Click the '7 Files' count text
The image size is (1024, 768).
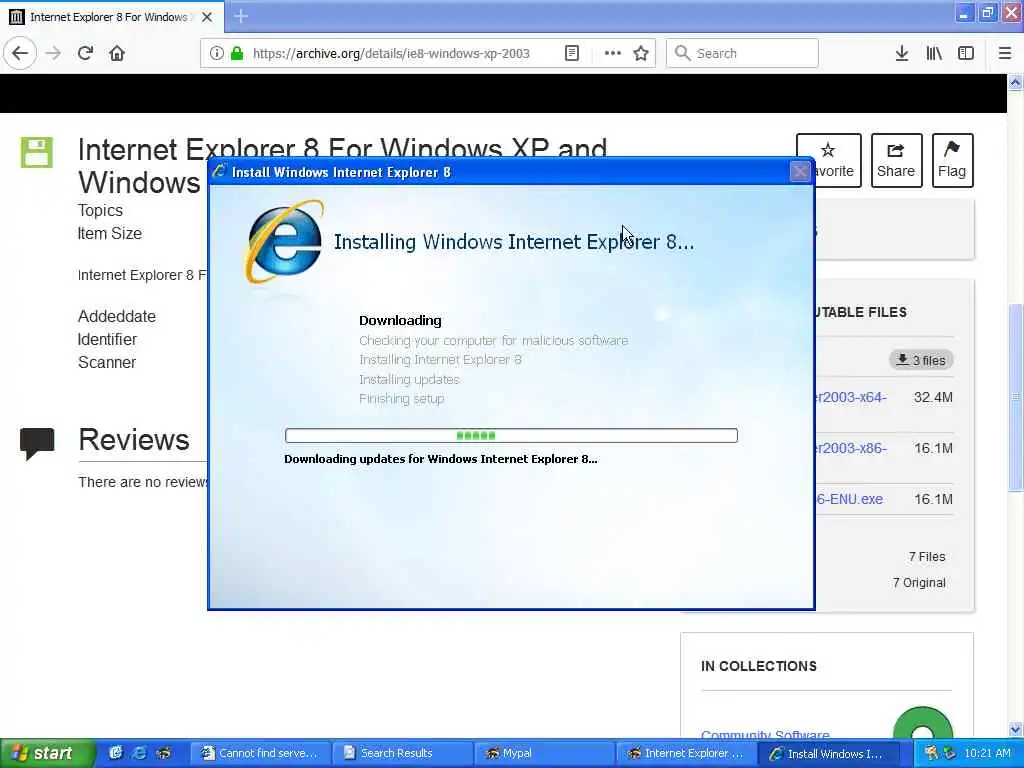coord(927,556)
